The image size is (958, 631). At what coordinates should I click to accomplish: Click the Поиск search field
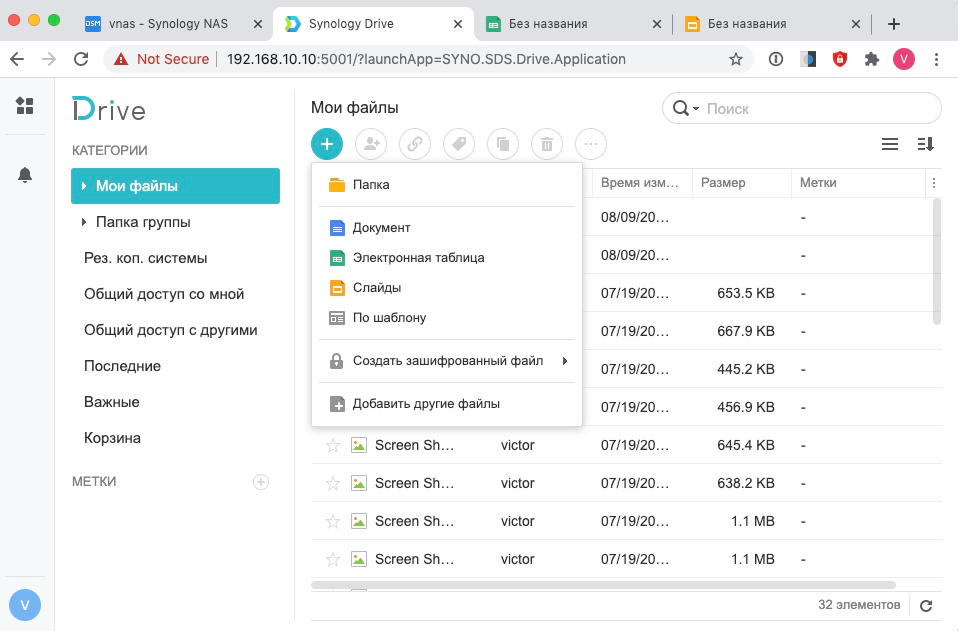tap(815, 108)
